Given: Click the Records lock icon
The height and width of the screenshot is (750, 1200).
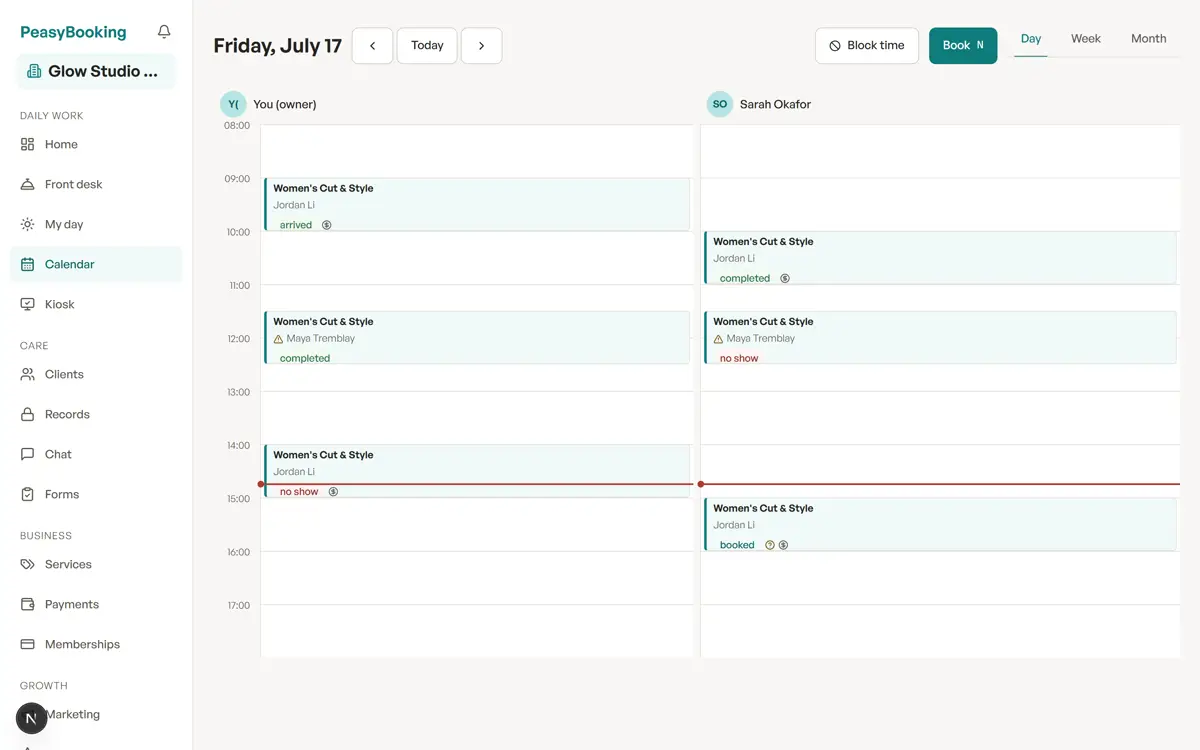Looking at the screenshot, I should pos(28,414).
